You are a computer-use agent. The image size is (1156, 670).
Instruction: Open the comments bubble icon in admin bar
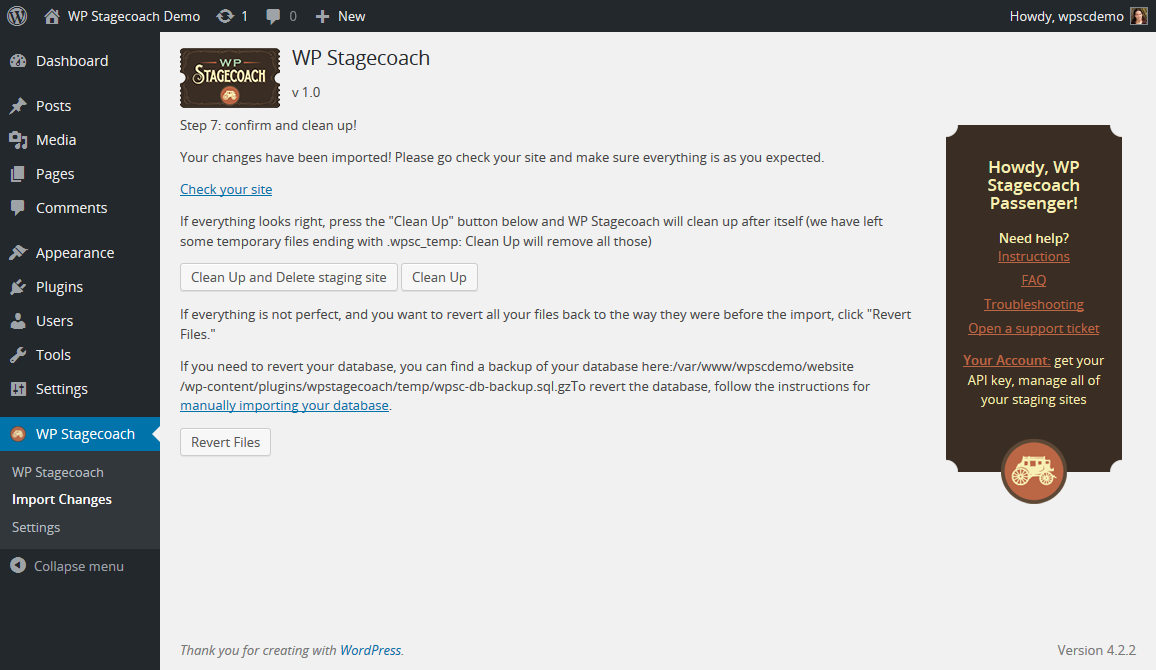(x=273, y=16)
